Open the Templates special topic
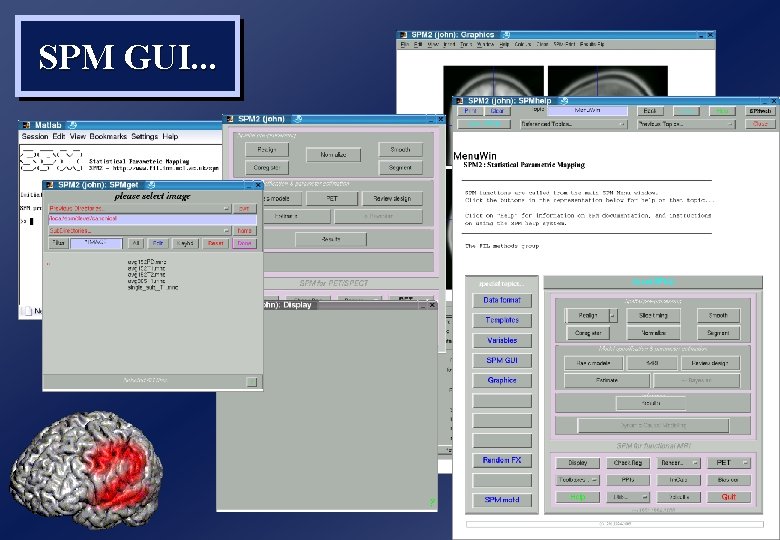Screen dimensions: 780x540 (x=502, y=320)
